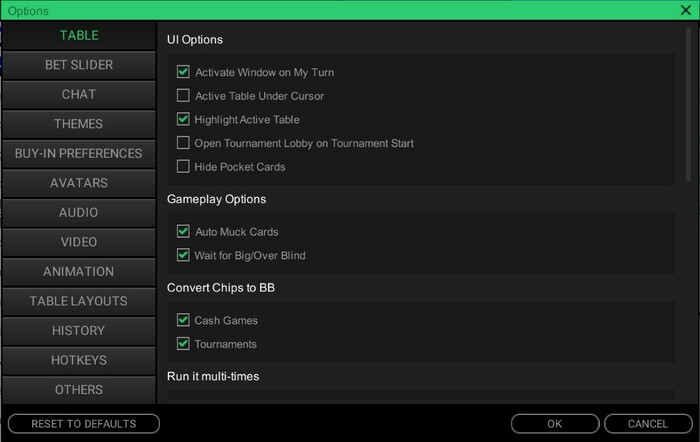
Task: Uncheck Highlight Active Table option
Action: pyautogui.click(x=183, y=119)
